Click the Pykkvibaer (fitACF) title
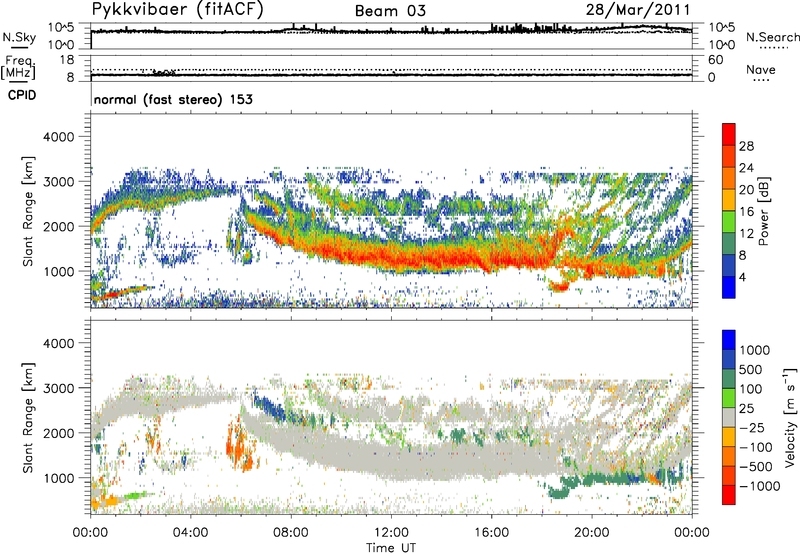Screen dimensions: 800x554 178,10
